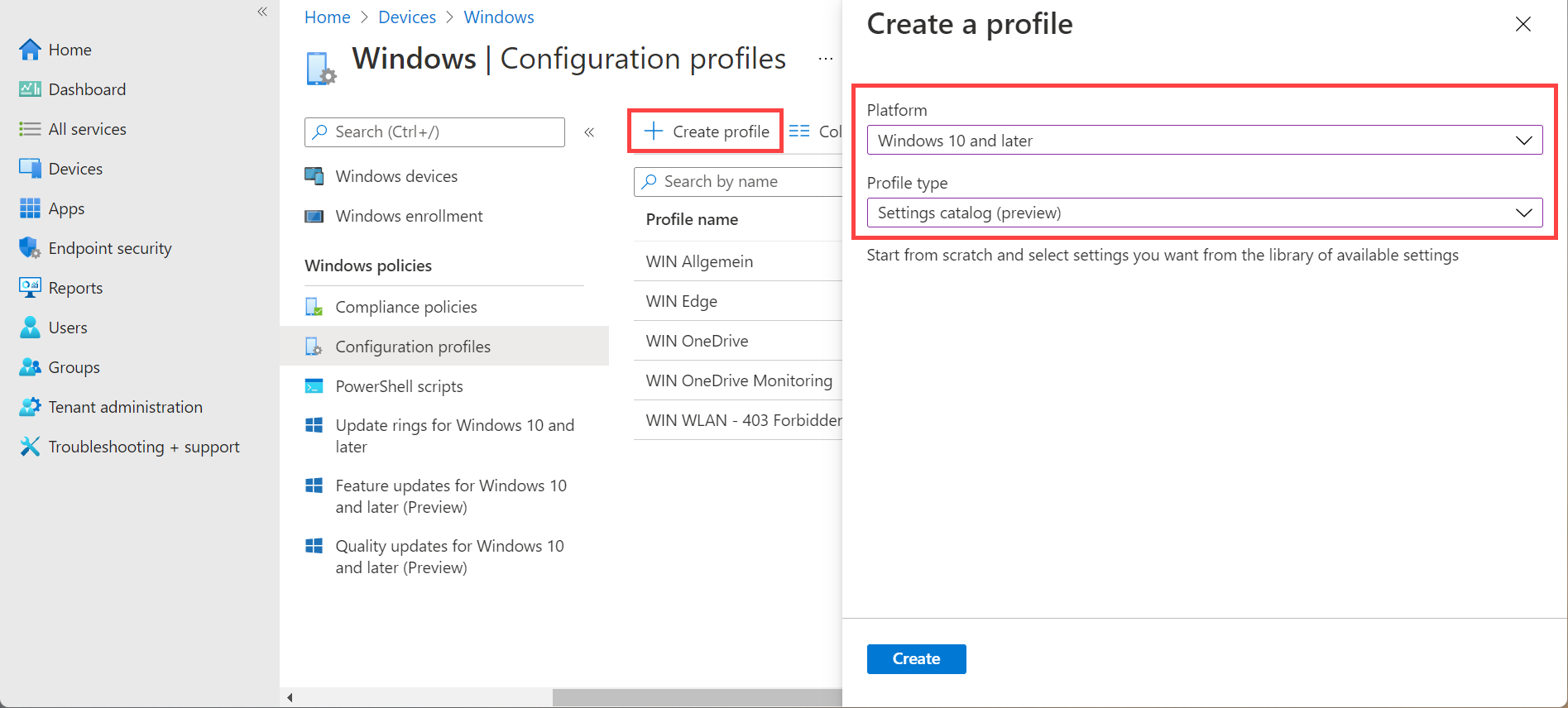Open the Reports icon in sidebar
This screenshot has height=708, width=1568.
click(x=30, y=288)
